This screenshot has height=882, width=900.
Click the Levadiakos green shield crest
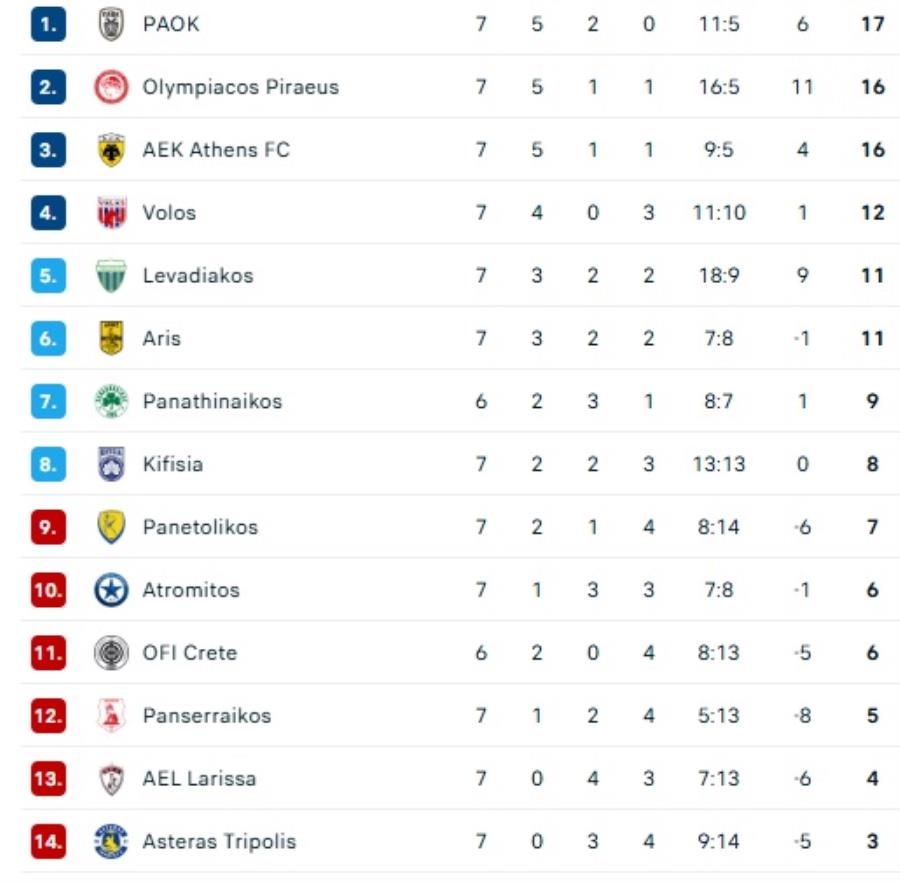pyautogui.click(x=111, y=276)
